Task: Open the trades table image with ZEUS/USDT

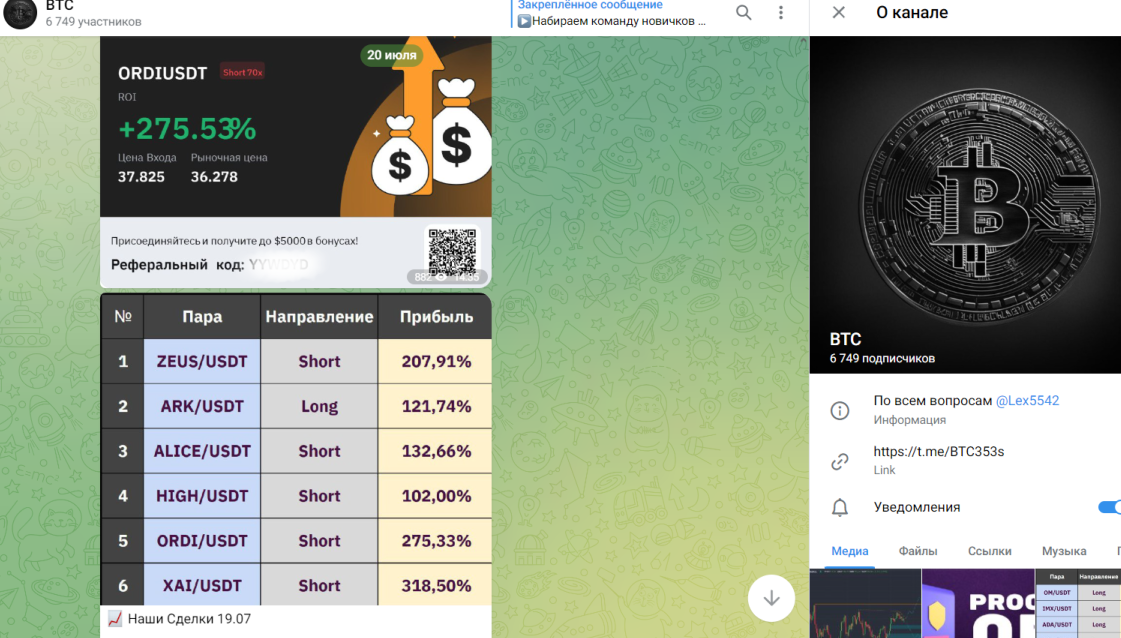Action: pos(295,449)
